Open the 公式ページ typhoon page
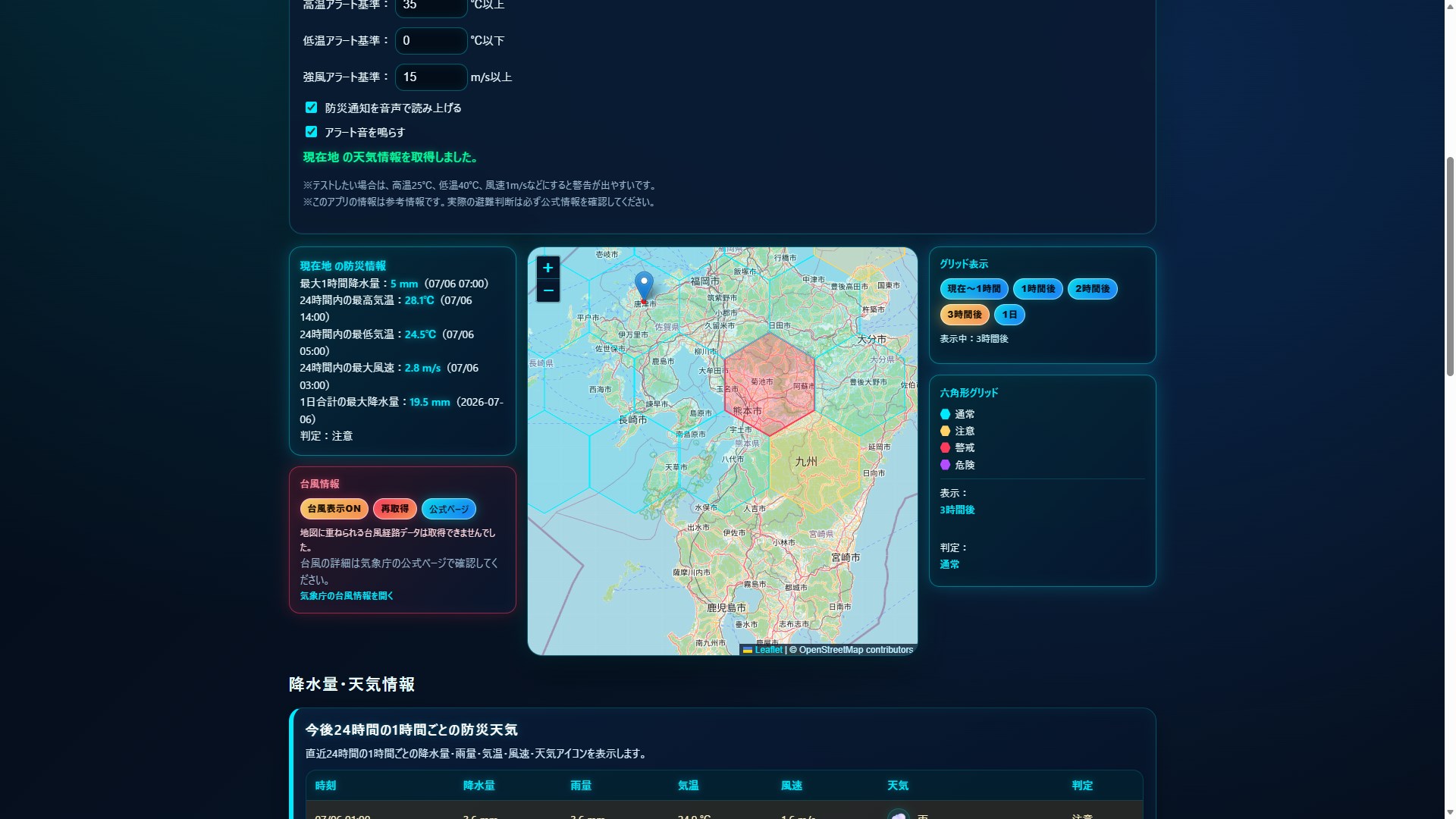Viewport: 1456px width, 819px height. 448,509
